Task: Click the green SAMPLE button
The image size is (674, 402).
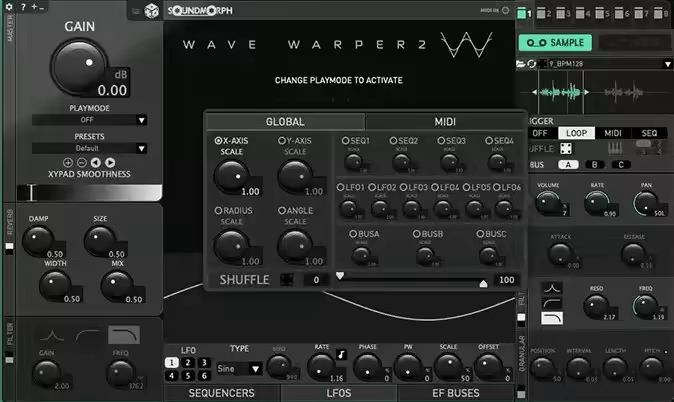Action: pos(555,42)
